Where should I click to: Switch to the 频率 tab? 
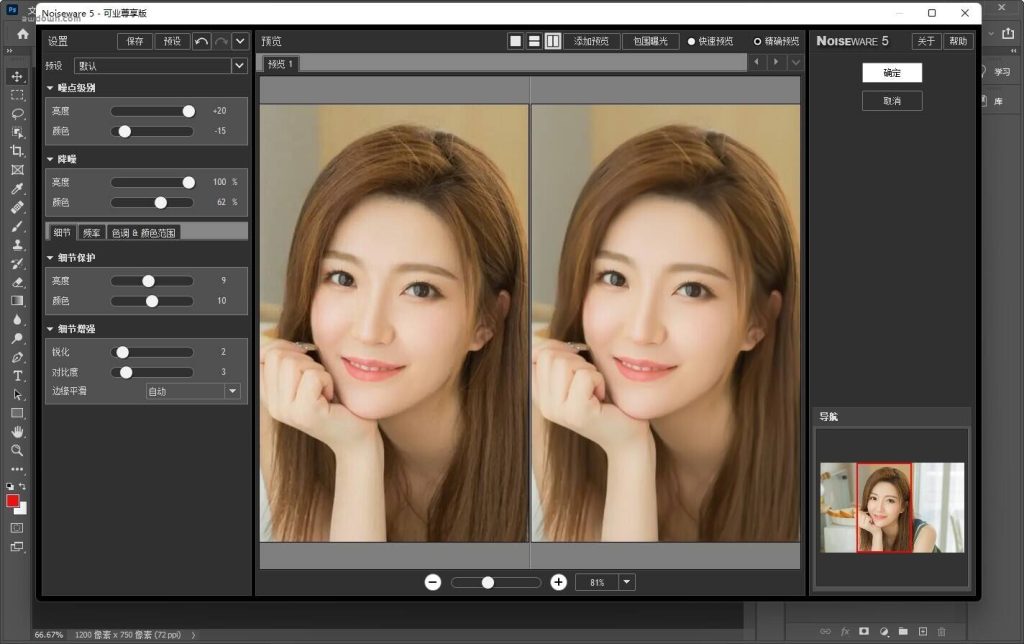91,232
